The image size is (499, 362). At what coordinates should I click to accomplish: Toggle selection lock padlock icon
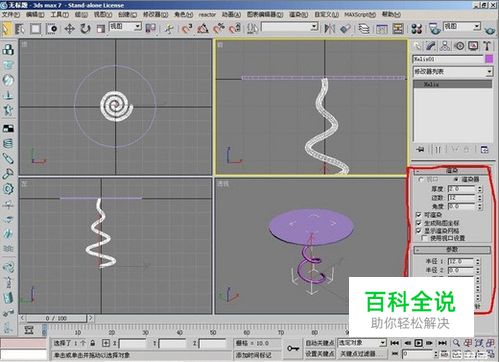93,343
